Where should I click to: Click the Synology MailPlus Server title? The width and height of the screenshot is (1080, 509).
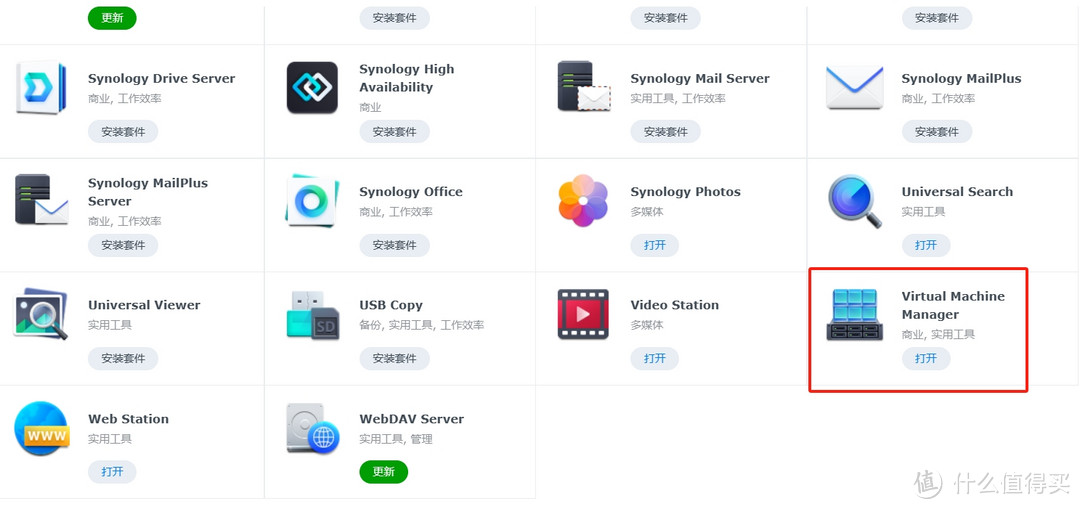tap(148, 192)
